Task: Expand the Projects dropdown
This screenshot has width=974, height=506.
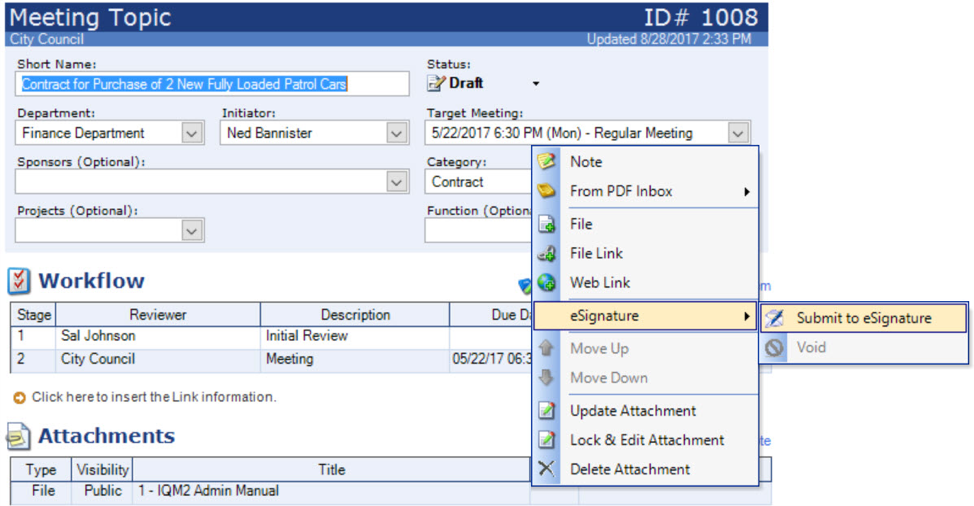Action: click(x=191, y=231)
